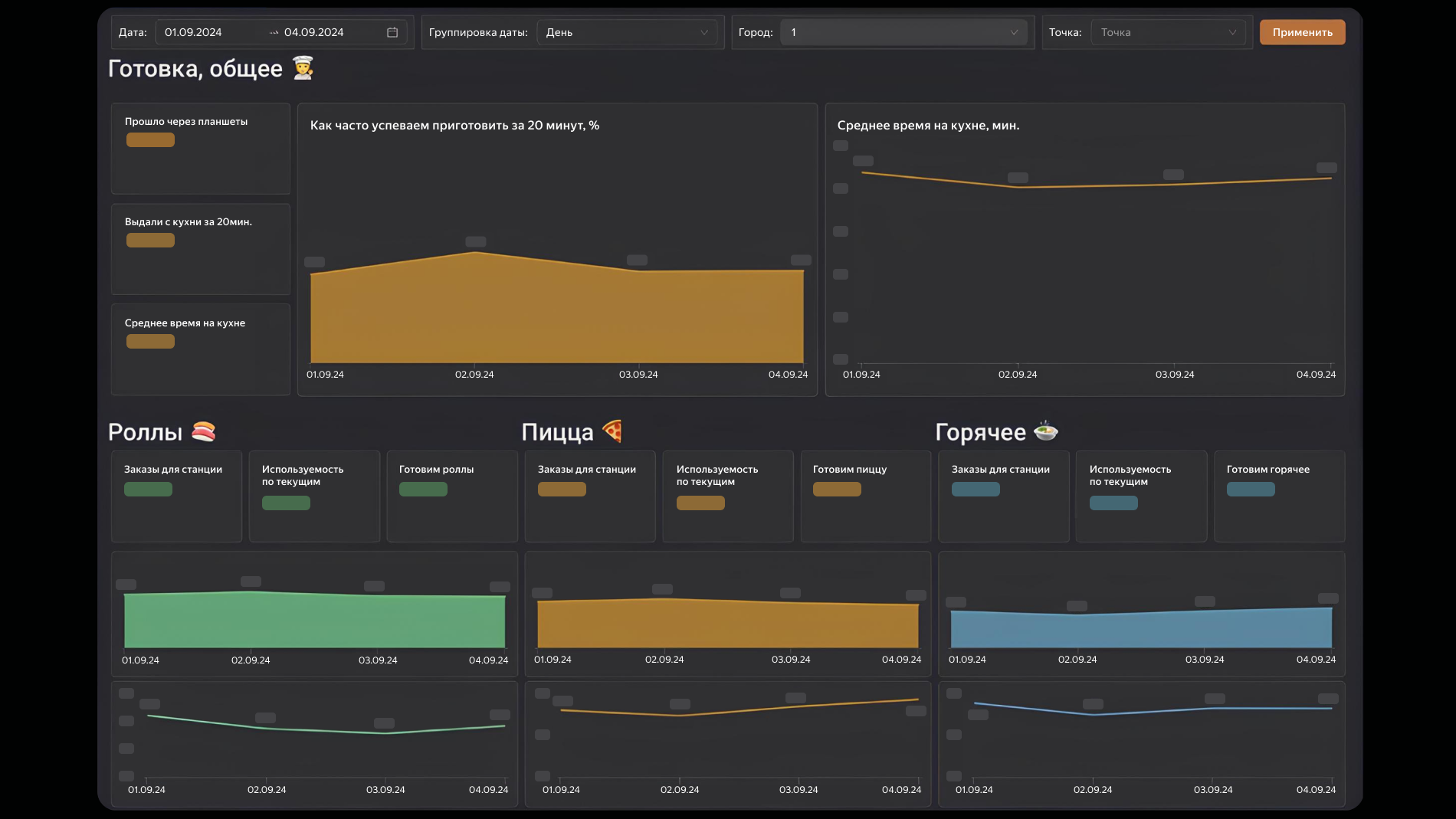
Task: Expand the Город dropdown
Action: click(903, 32)
